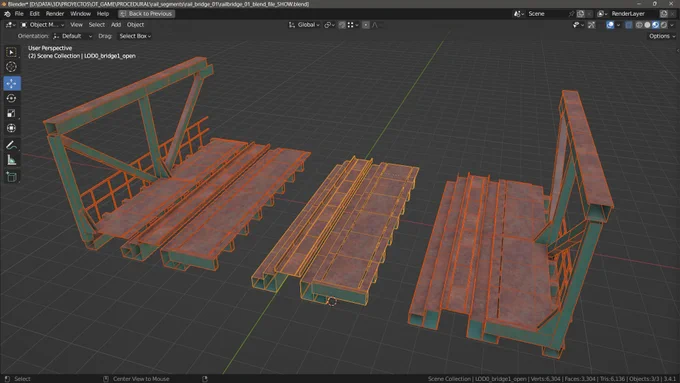The height and width of the screenshot is (383, 680).
Task: Open the Add menu
Action: click(116, 25)
